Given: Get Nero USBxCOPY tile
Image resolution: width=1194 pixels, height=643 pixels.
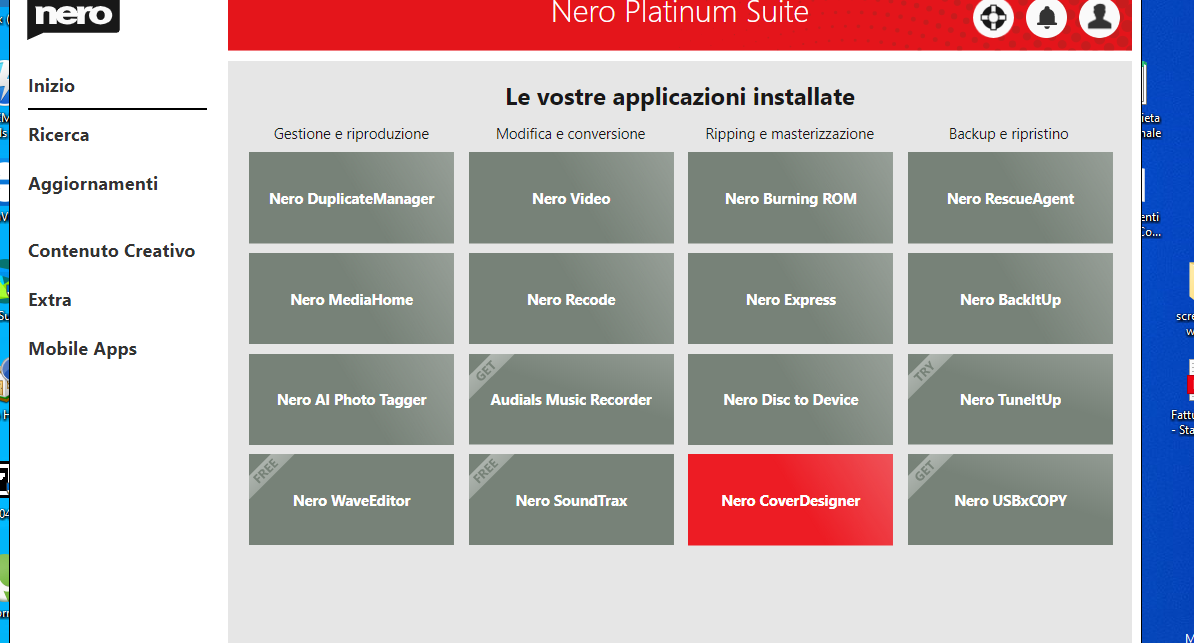Looking at the screenshot, I should click(x=1010, y=500).
